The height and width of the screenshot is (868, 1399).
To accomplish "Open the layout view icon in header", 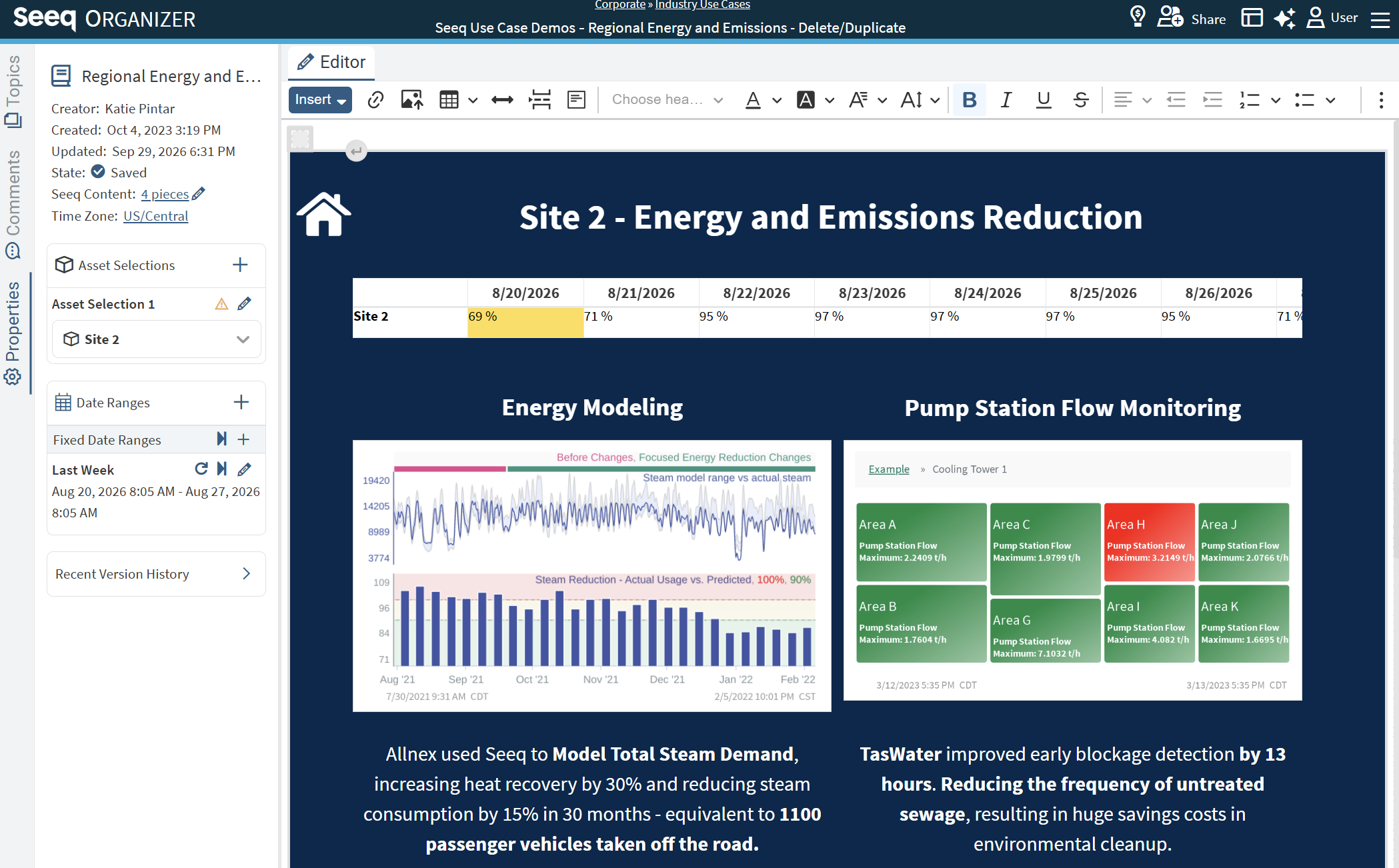I will tap(1252, 17).
